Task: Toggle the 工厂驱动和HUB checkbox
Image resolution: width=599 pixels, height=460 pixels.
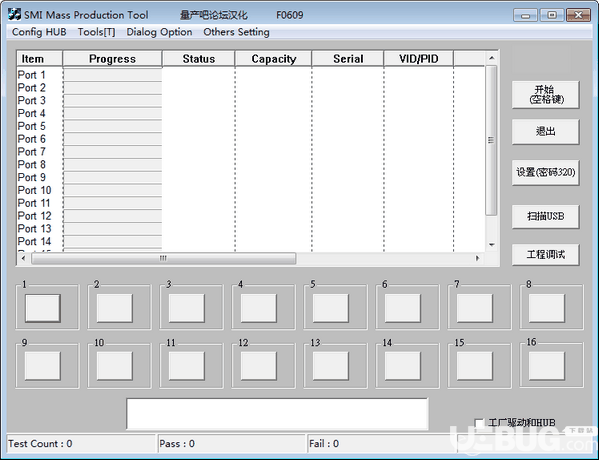Action: pyautogui.click(x=479, y=423)
